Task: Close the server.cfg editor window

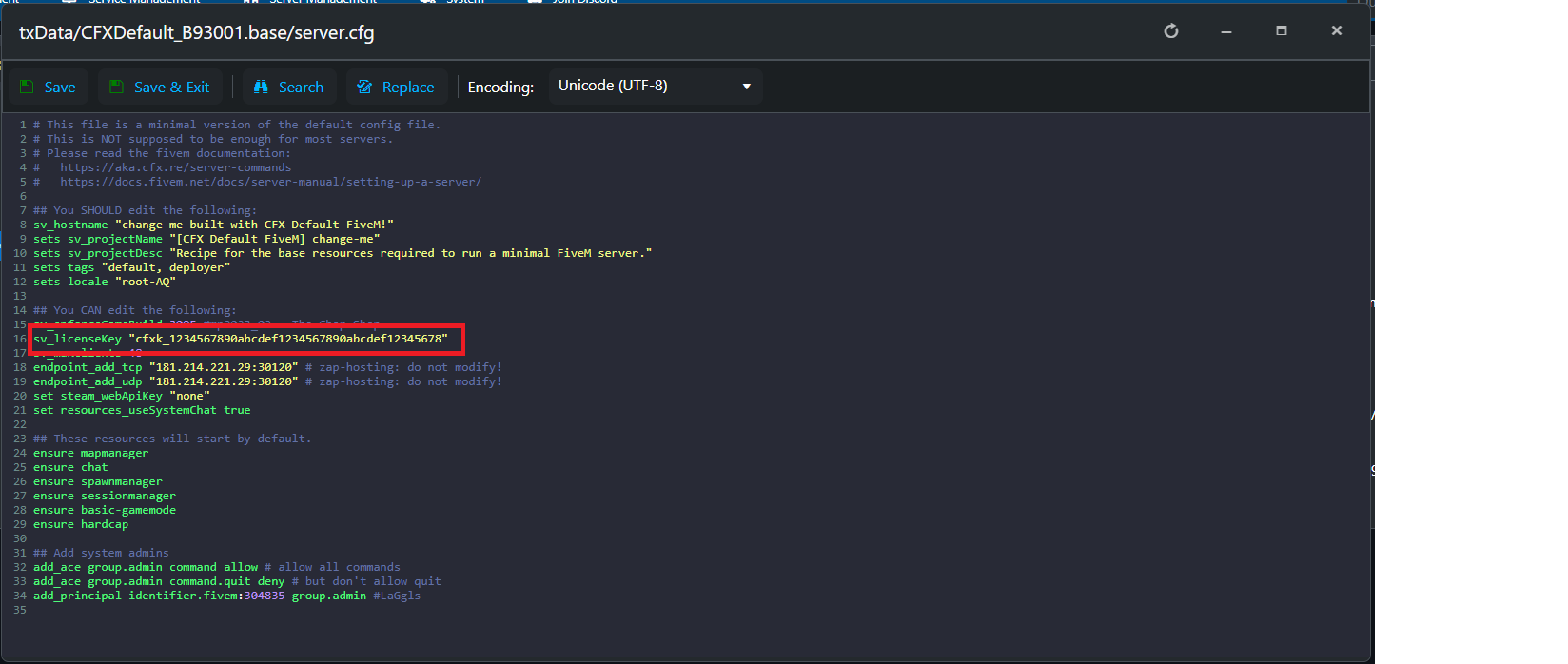Action: coord(1337,31)
